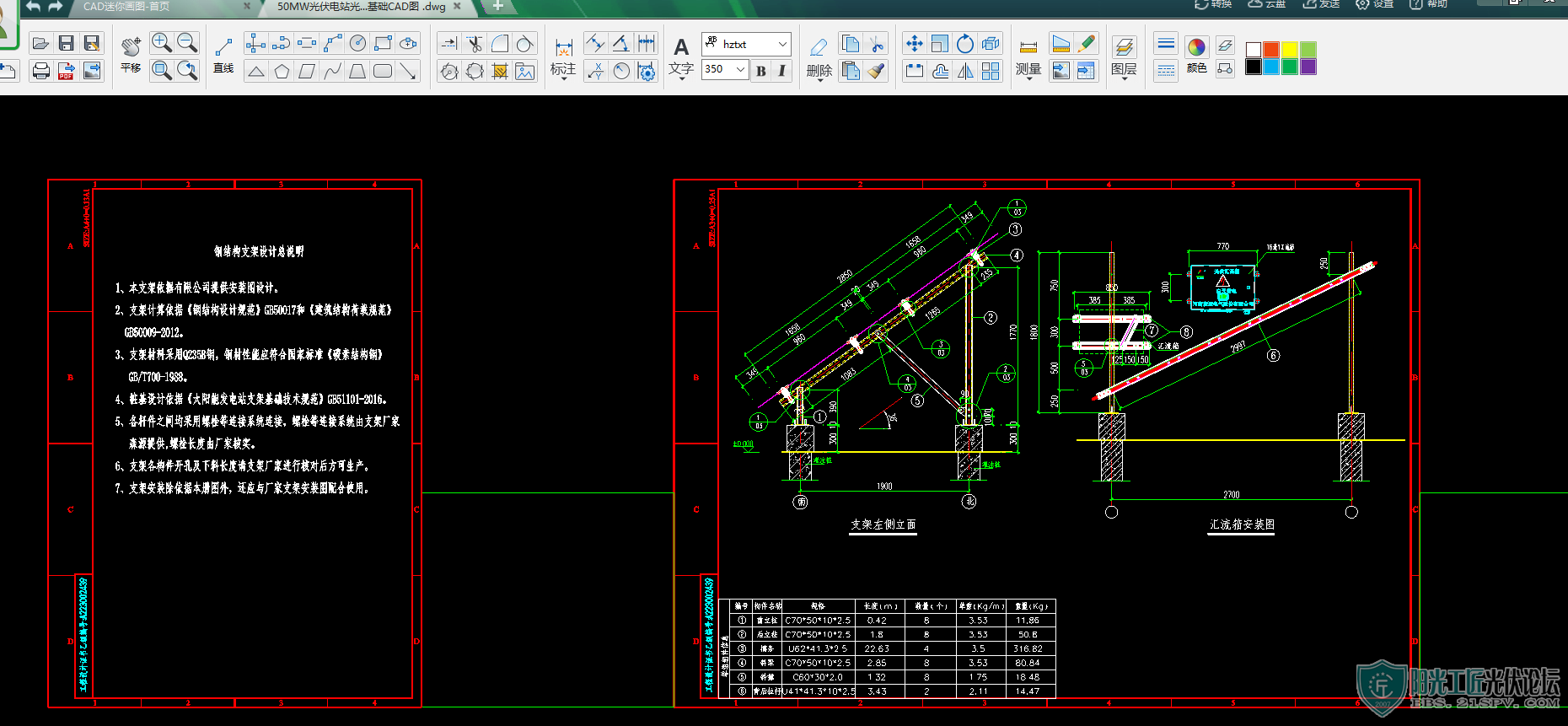Click the Copy icon
Screen dimensions: 1568x726
click(x=851, y=43)
